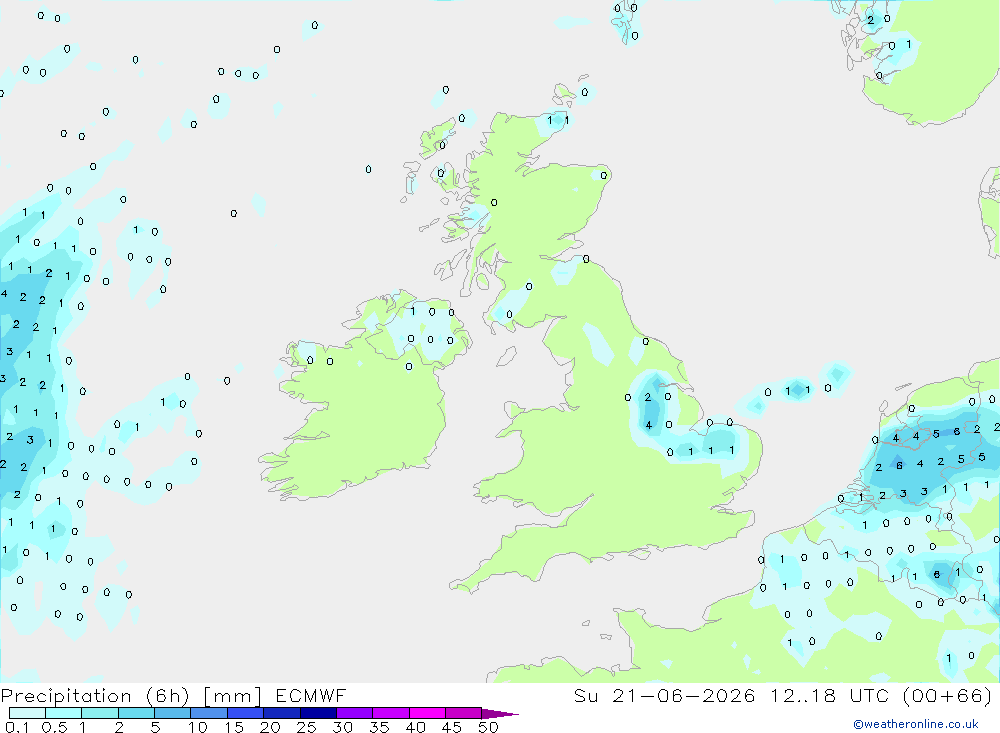
Task: Click the 35–40 mm purple legend swatch
Action: click(x=391, y=713)
